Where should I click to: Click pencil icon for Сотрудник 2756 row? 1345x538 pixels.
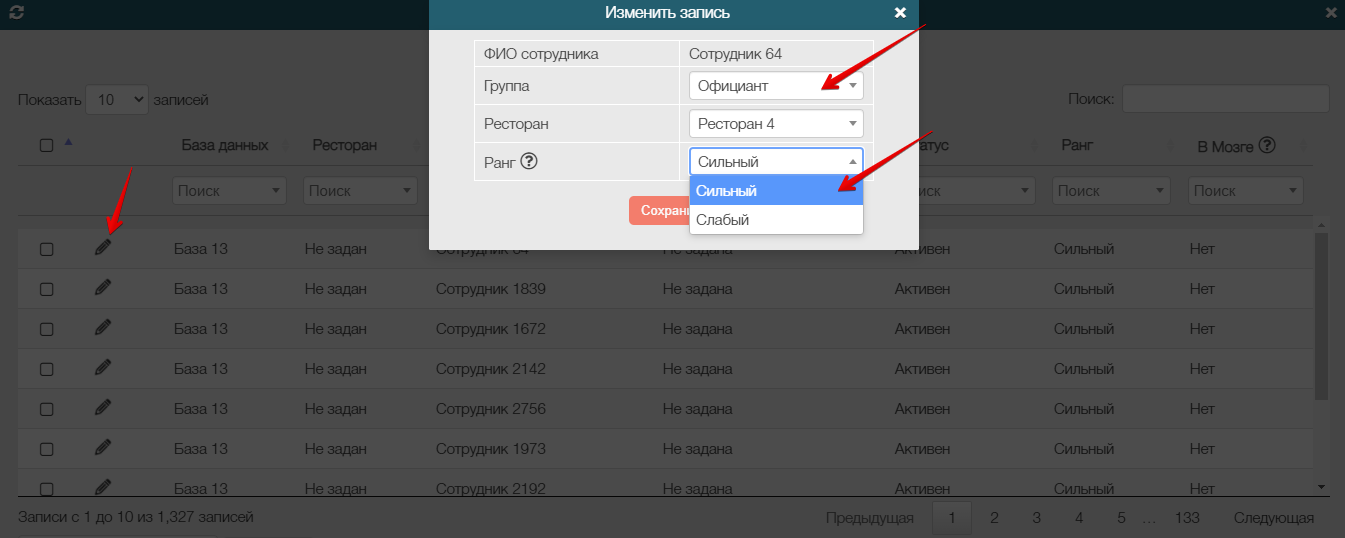[103, 408]
